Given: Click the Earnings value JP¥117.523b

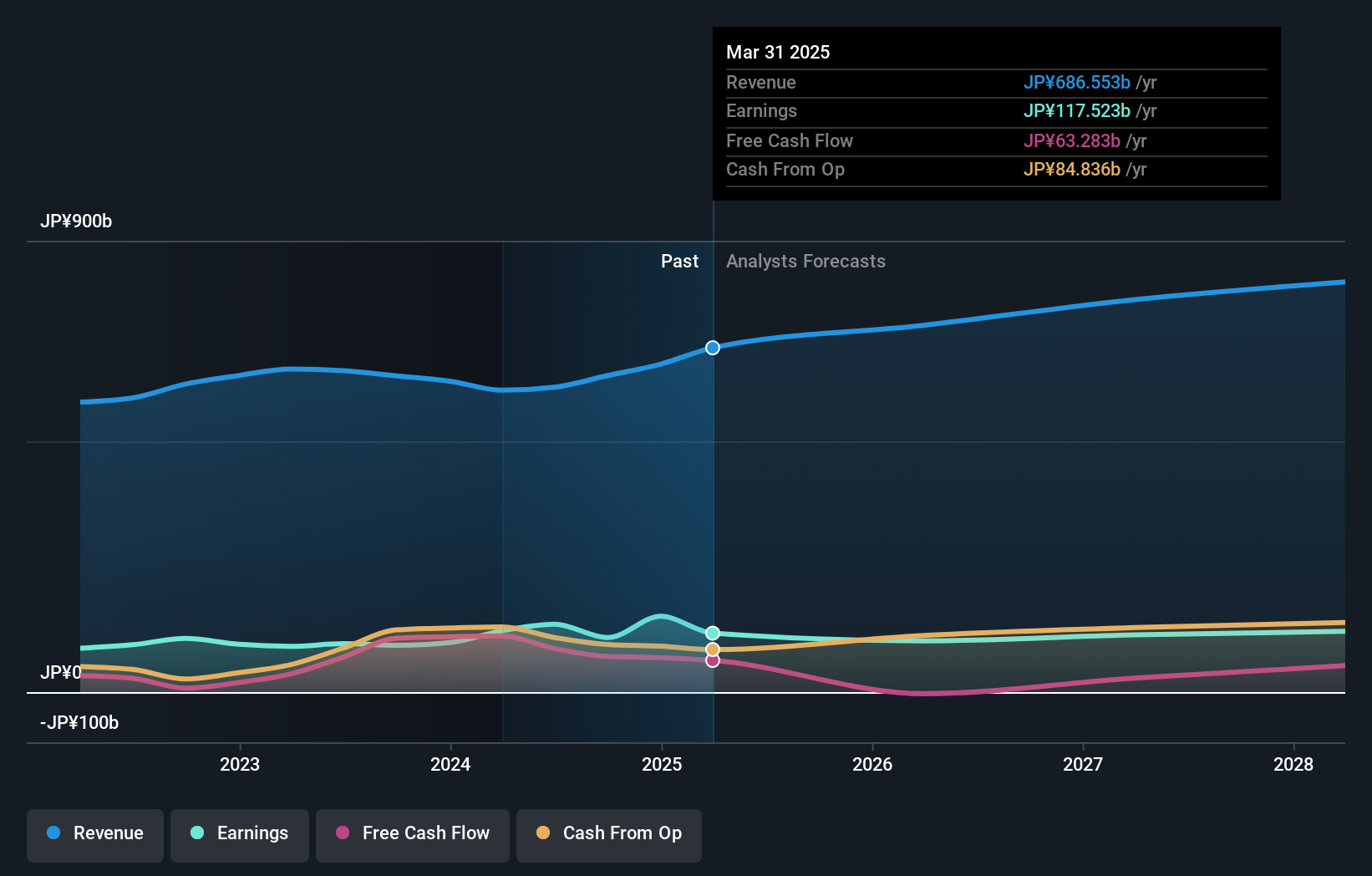Looking at the screenshot, I should pyautogui.click(x=1077, y=110).
